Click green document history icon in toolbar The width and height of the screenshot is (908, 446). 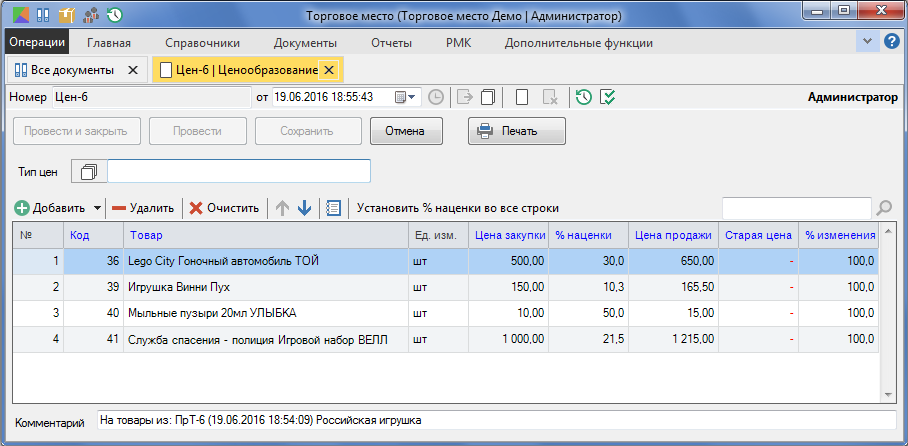(584, 97)
